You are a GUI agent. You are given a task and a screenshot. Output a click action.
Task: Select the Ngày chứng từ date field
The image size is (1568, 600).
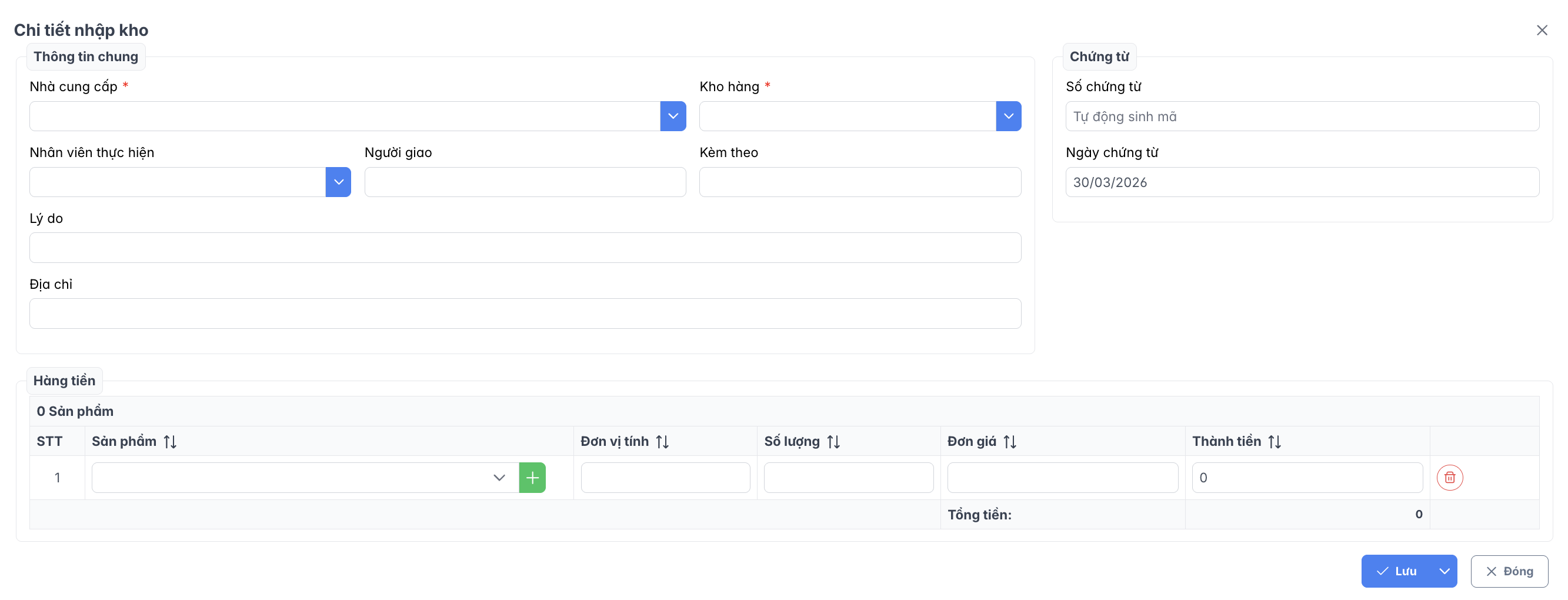pyautogui.click(x=1302, y=182)
